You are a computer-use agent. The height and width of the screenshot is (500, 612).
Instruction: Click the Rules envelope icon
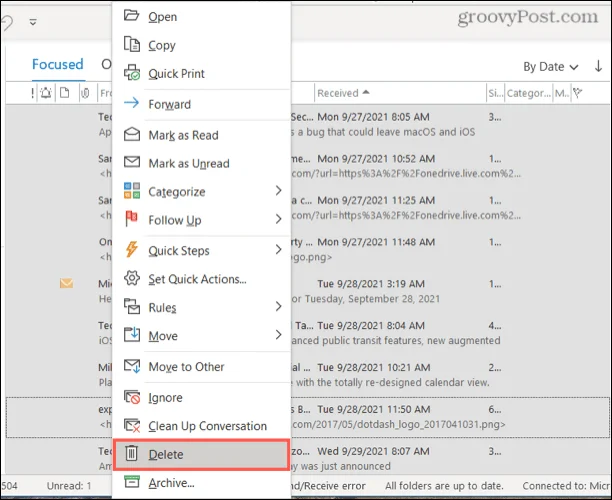click(x=132, y=306)
